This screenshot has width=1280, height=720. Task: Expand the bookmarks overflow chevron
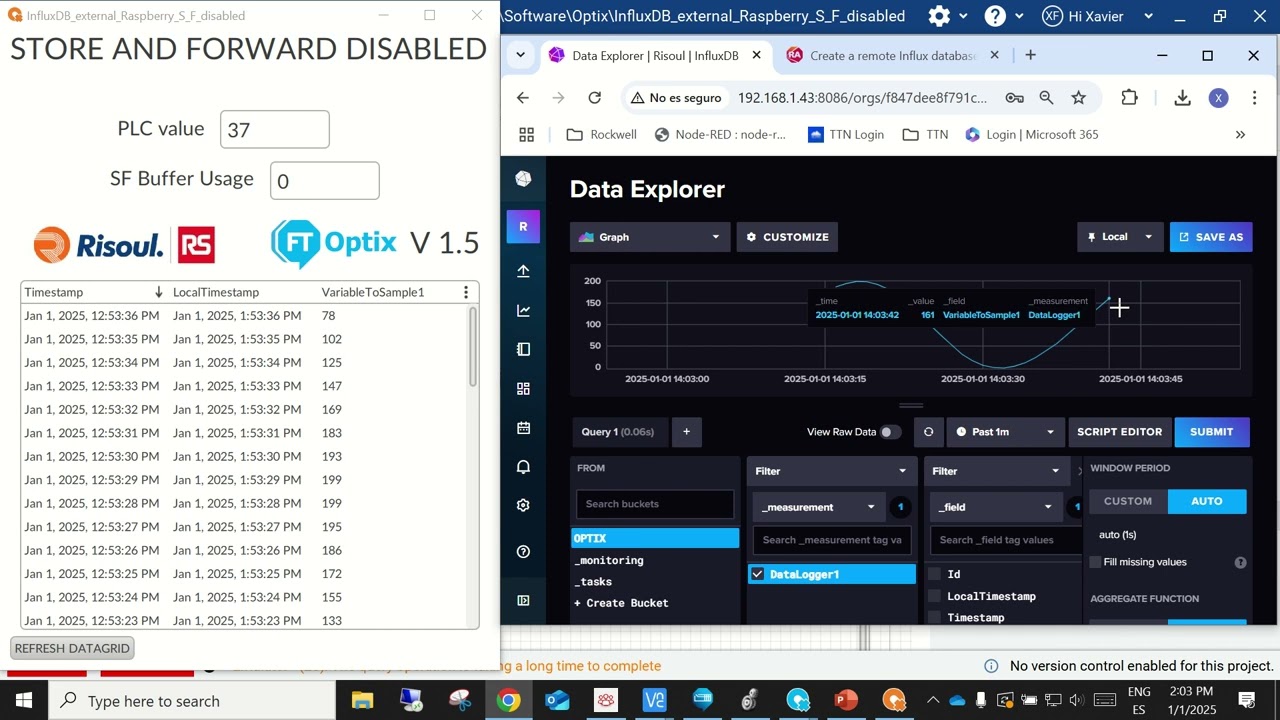(x=1240, y=134)
